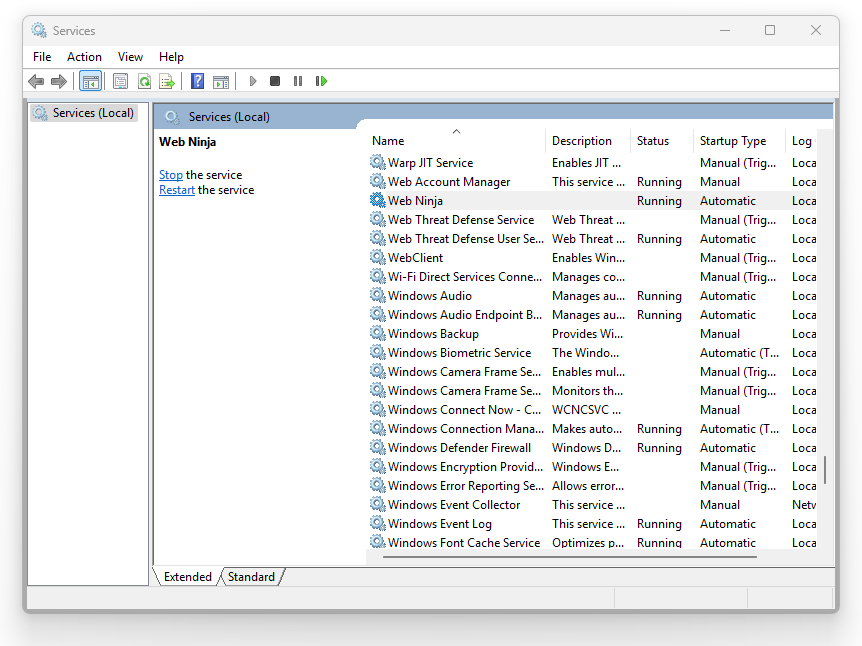Select Services (Local) in the console tree
Image resolution: width=862 pixels, height=646 pixels.
pos(84,113)
